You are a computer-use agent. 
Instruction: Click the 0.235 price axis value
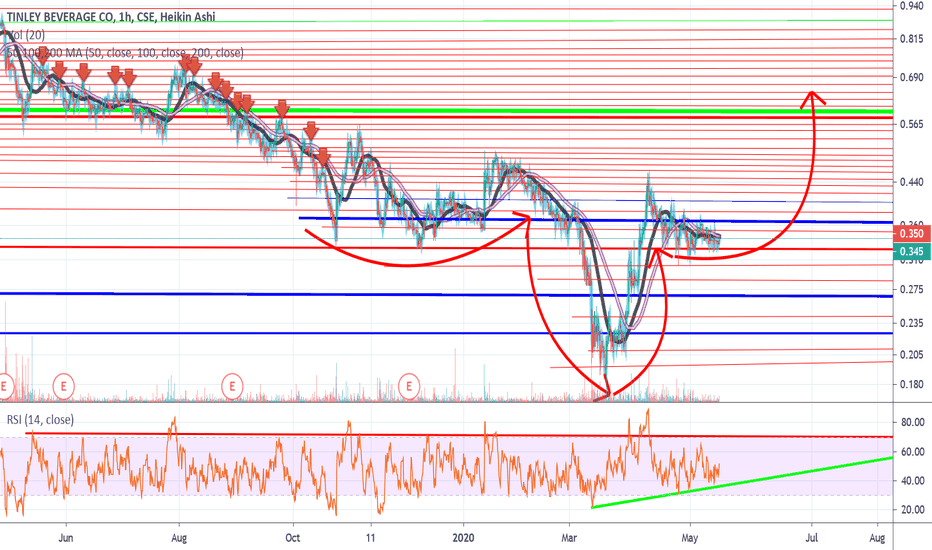point(912,323)
